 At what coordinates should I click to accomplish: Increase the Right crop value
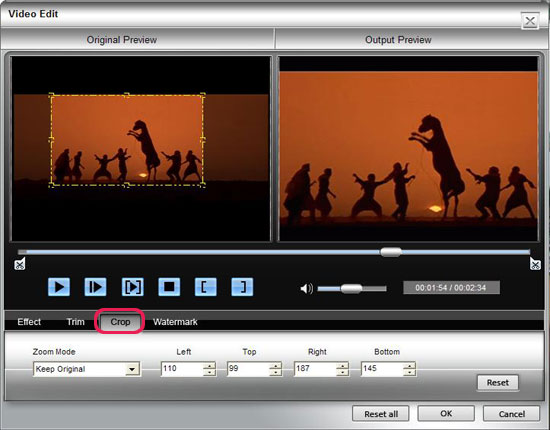(342, 365)
